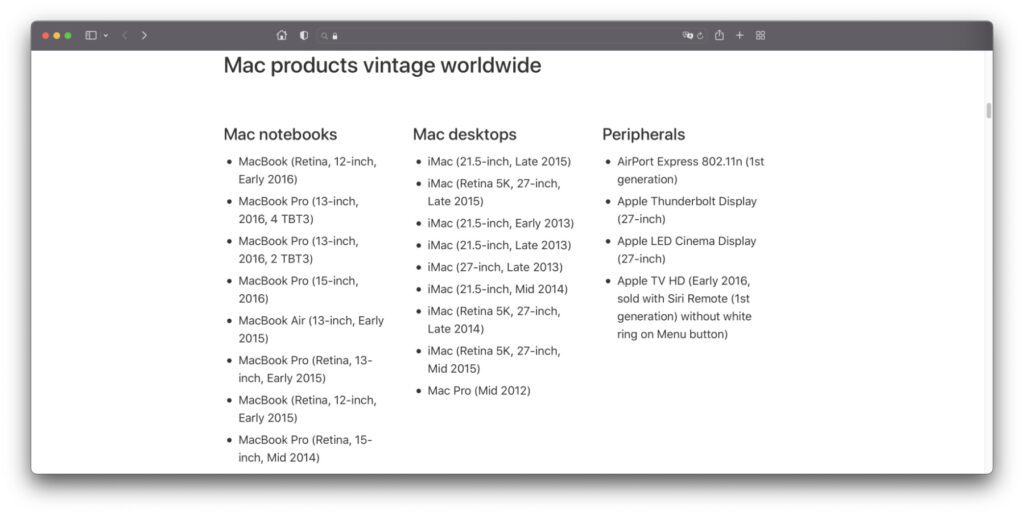Open a new tab with plus icon
1024x515 pixels.
click(x=740, y=35)
